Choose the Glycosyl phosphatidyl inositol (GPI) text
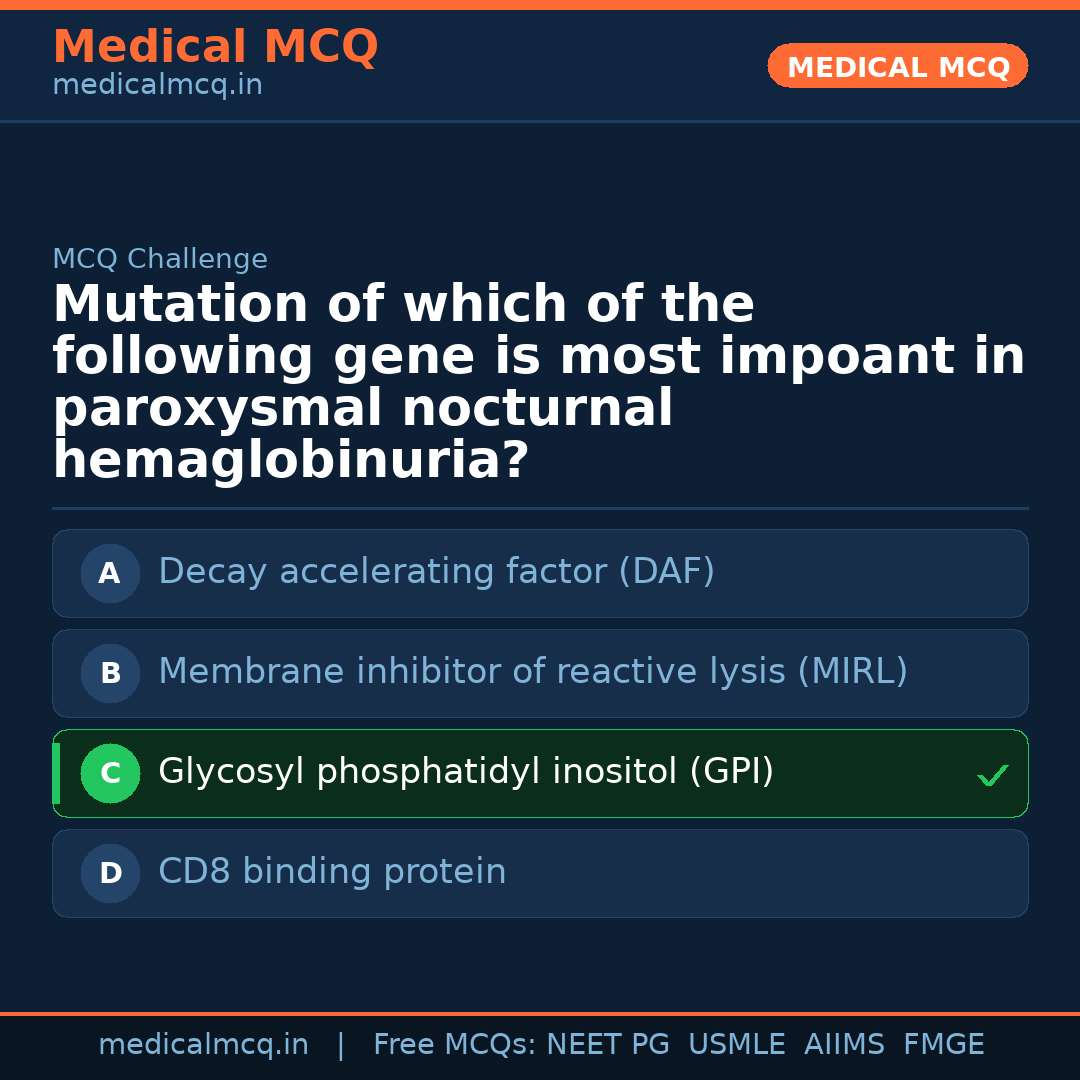 [x=466, y=772]
